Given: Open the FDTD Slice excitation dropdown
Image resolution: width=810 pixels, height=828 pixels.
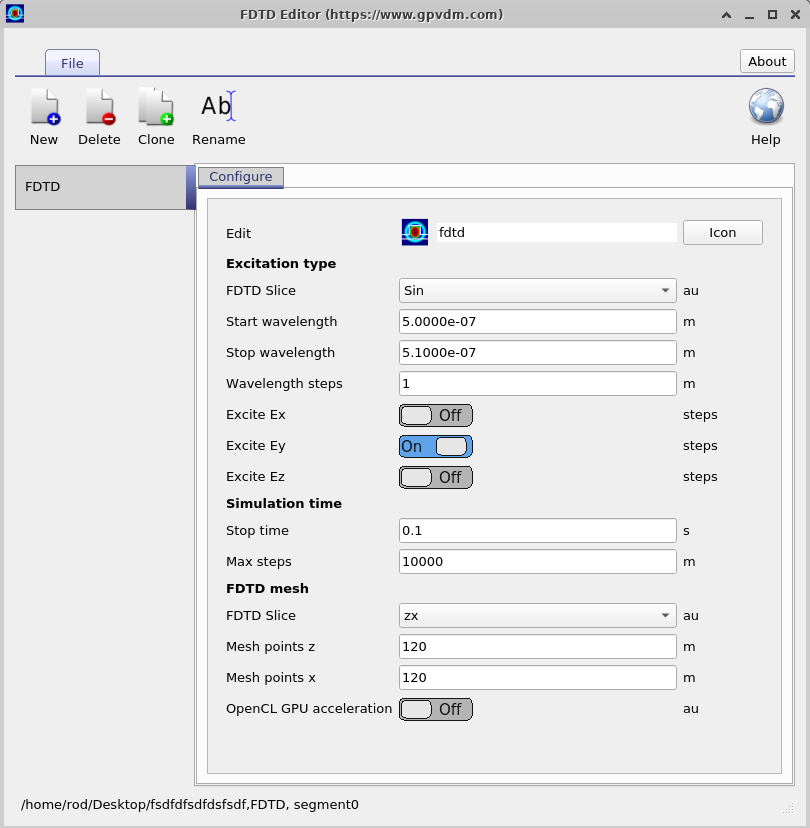Looking at the screenshot, I should coord(536,290).
